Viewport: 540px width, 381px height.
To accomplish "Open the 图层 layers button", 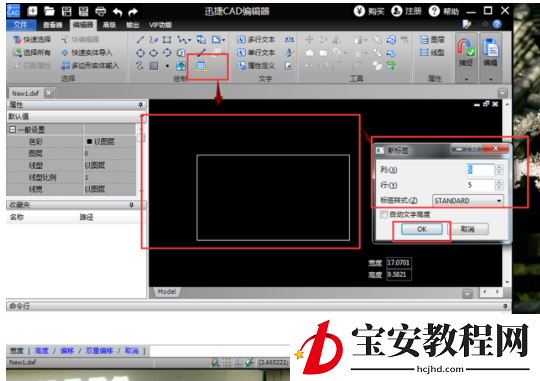I will click(432, 40).
